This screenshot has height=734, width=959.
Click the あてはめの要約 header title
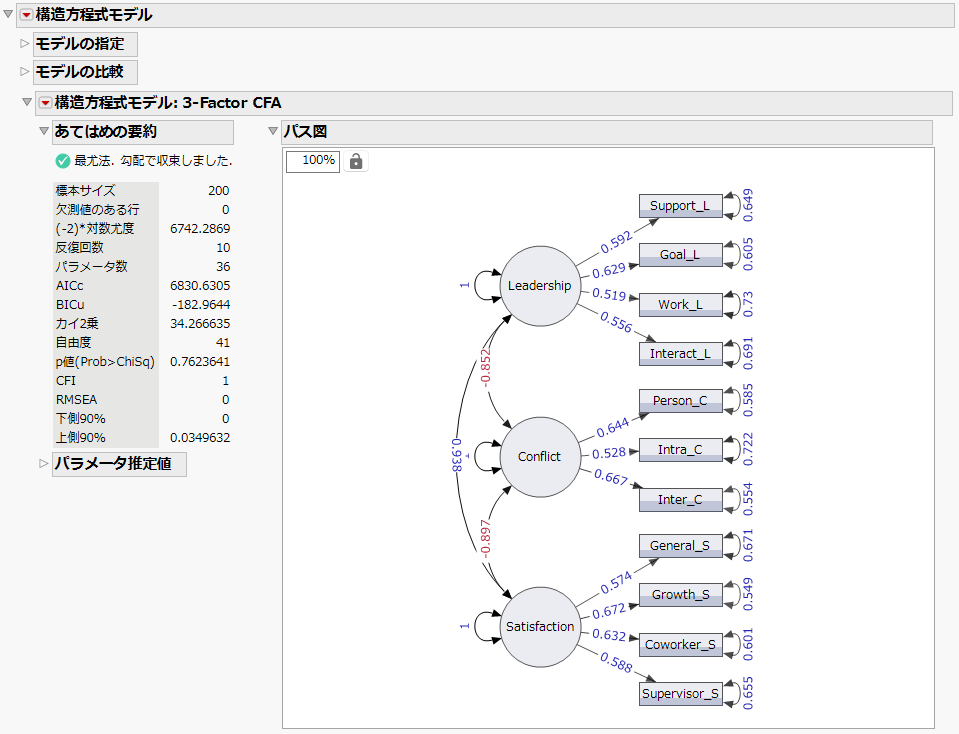coord(105,132)
